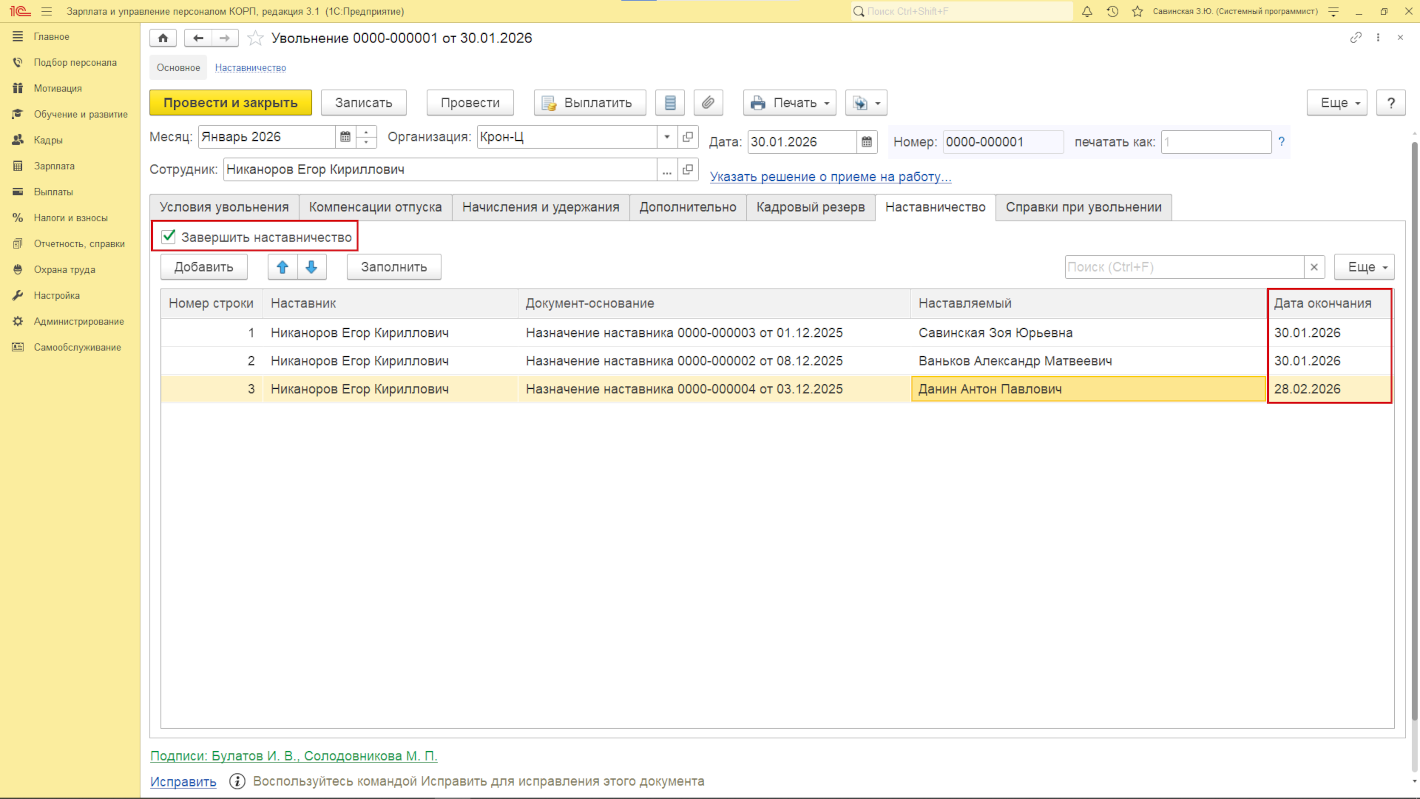This screenshot has height=799, width=1420.
Task: Expand the Организация dropdown list
Action: pyautogui.click(x=667, y=137)
